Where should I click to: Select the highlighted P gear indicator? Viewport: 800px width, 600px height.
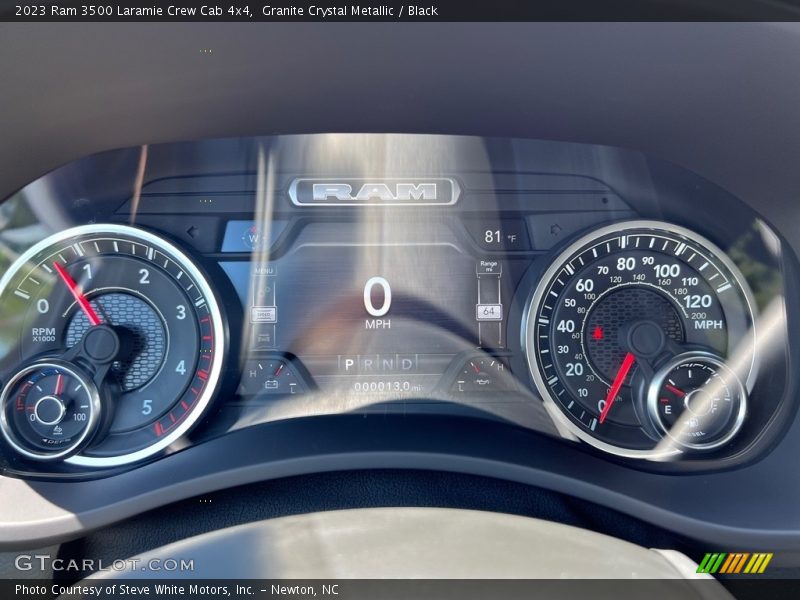point(349,363)
